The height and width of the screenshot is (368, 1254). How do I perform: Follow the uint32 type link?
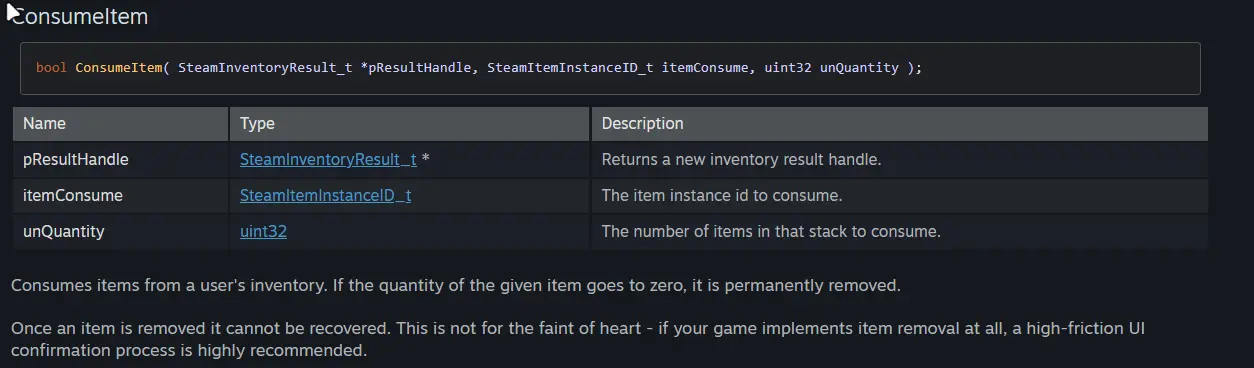click(x=263, y=231)
